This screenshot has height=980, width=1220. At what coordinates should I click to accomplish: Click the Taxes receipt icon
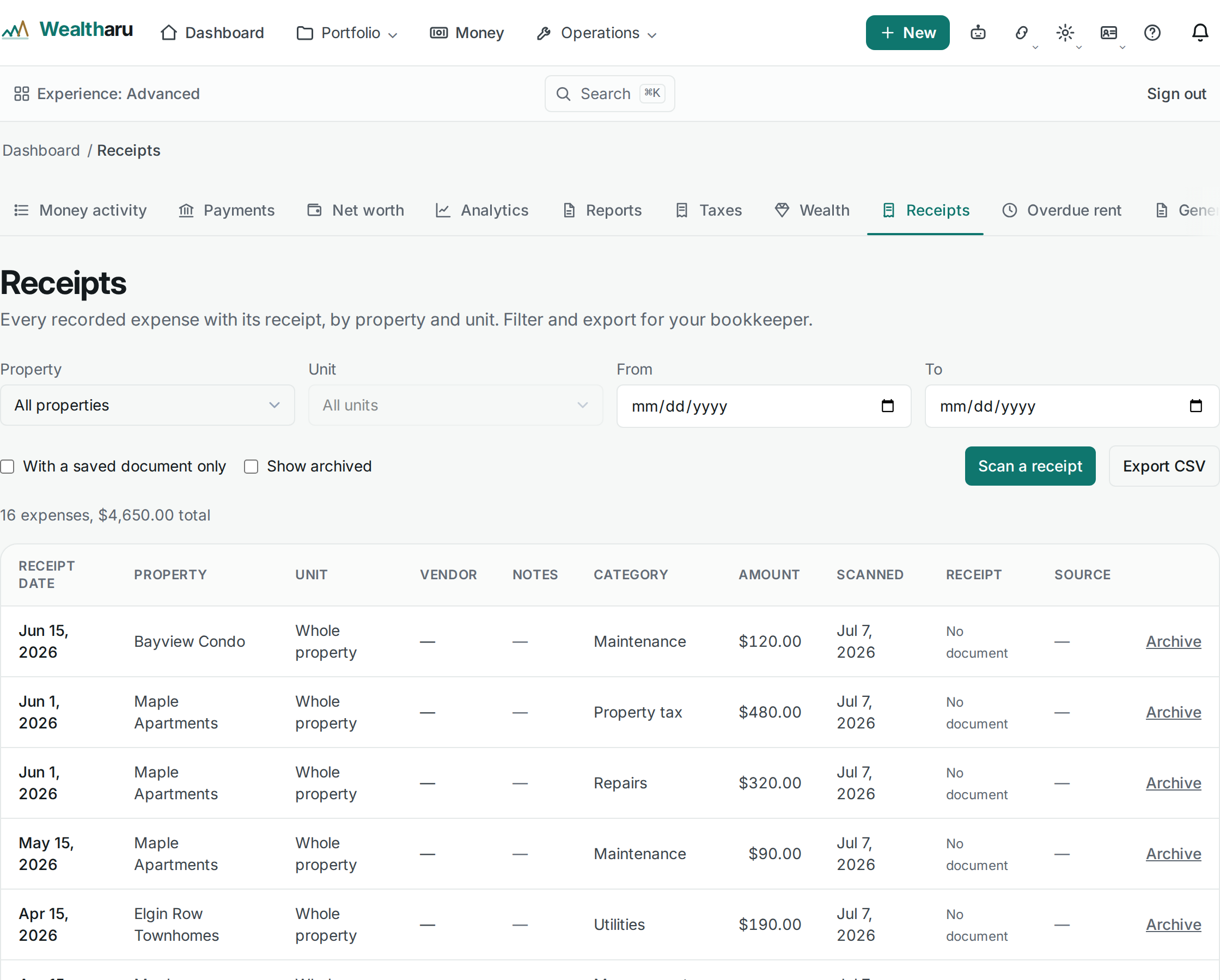682,211
